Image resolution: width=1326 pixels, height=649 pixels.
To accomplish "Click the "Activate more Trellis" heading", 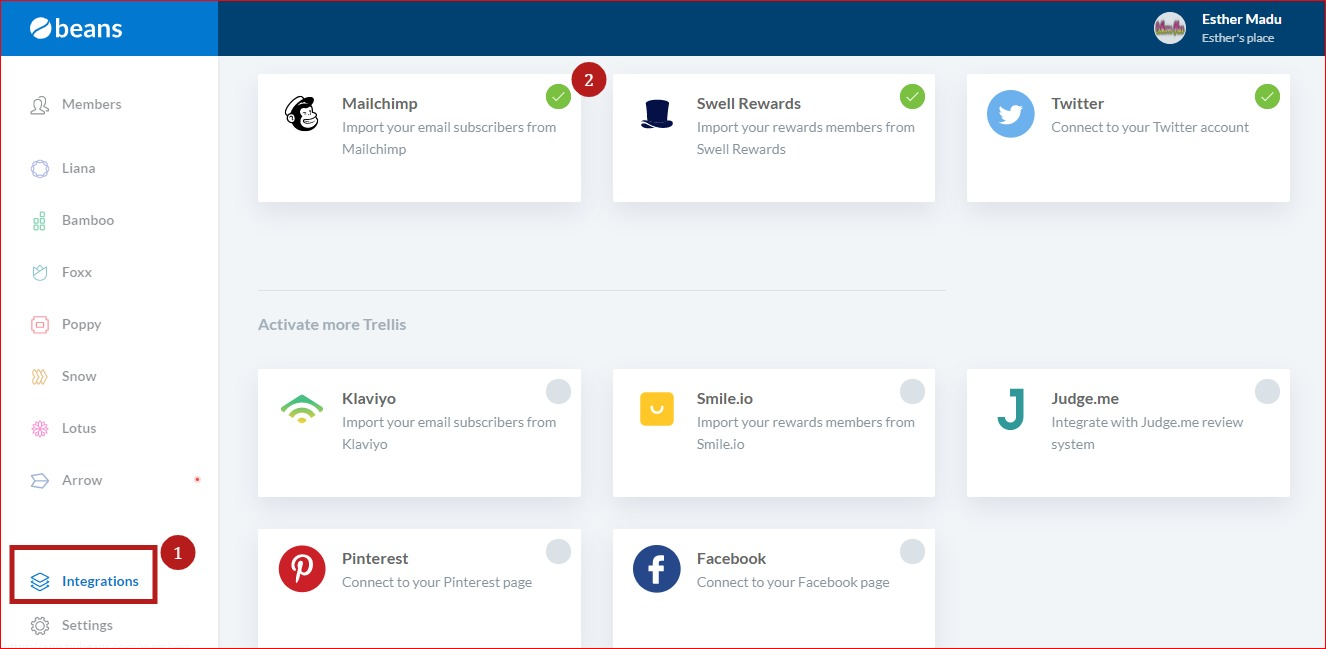I will pyautogui.click(x=332, y=325).
